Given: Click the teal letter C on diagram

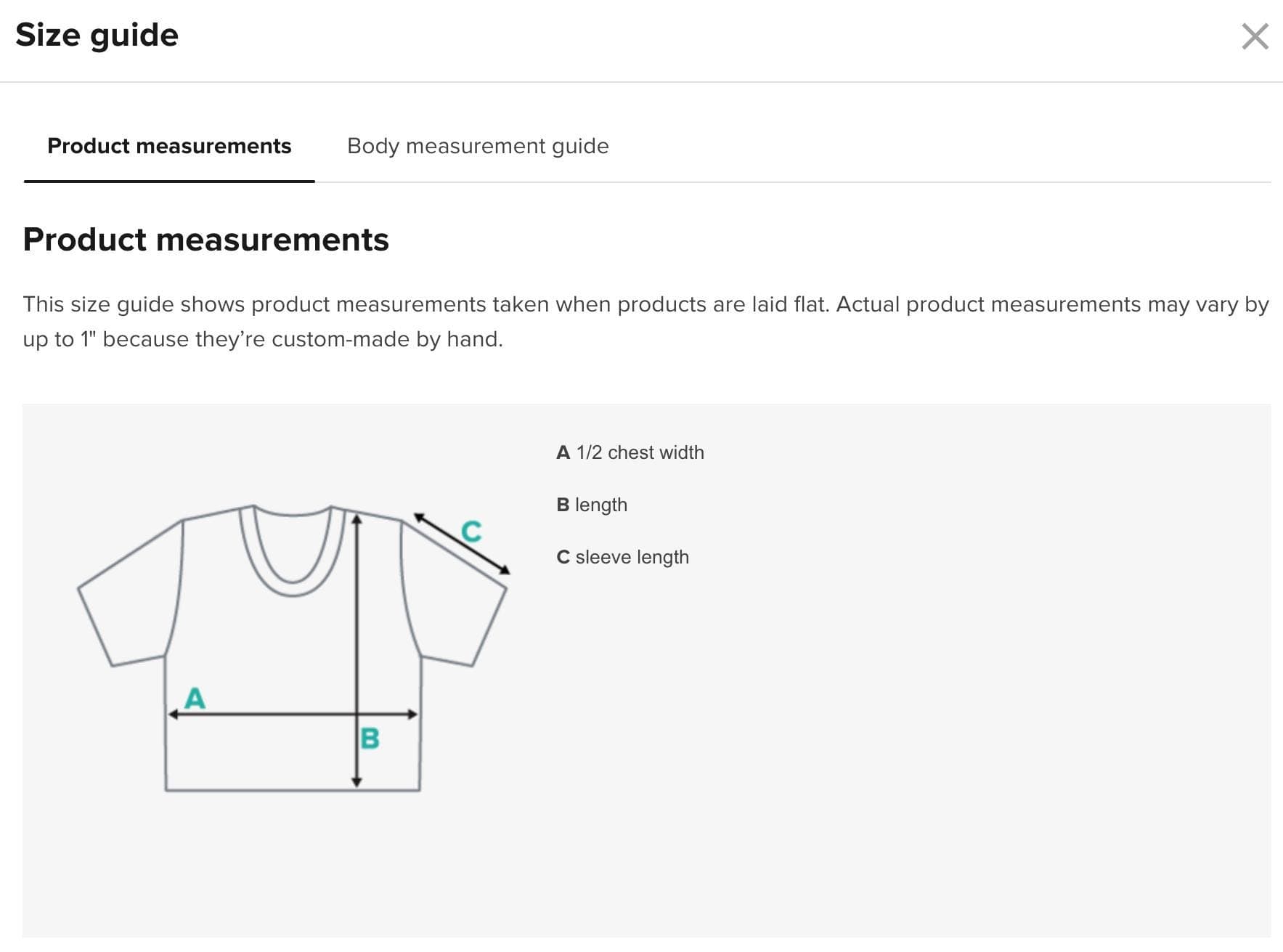Looking at the screenshot, I should 471,532.
